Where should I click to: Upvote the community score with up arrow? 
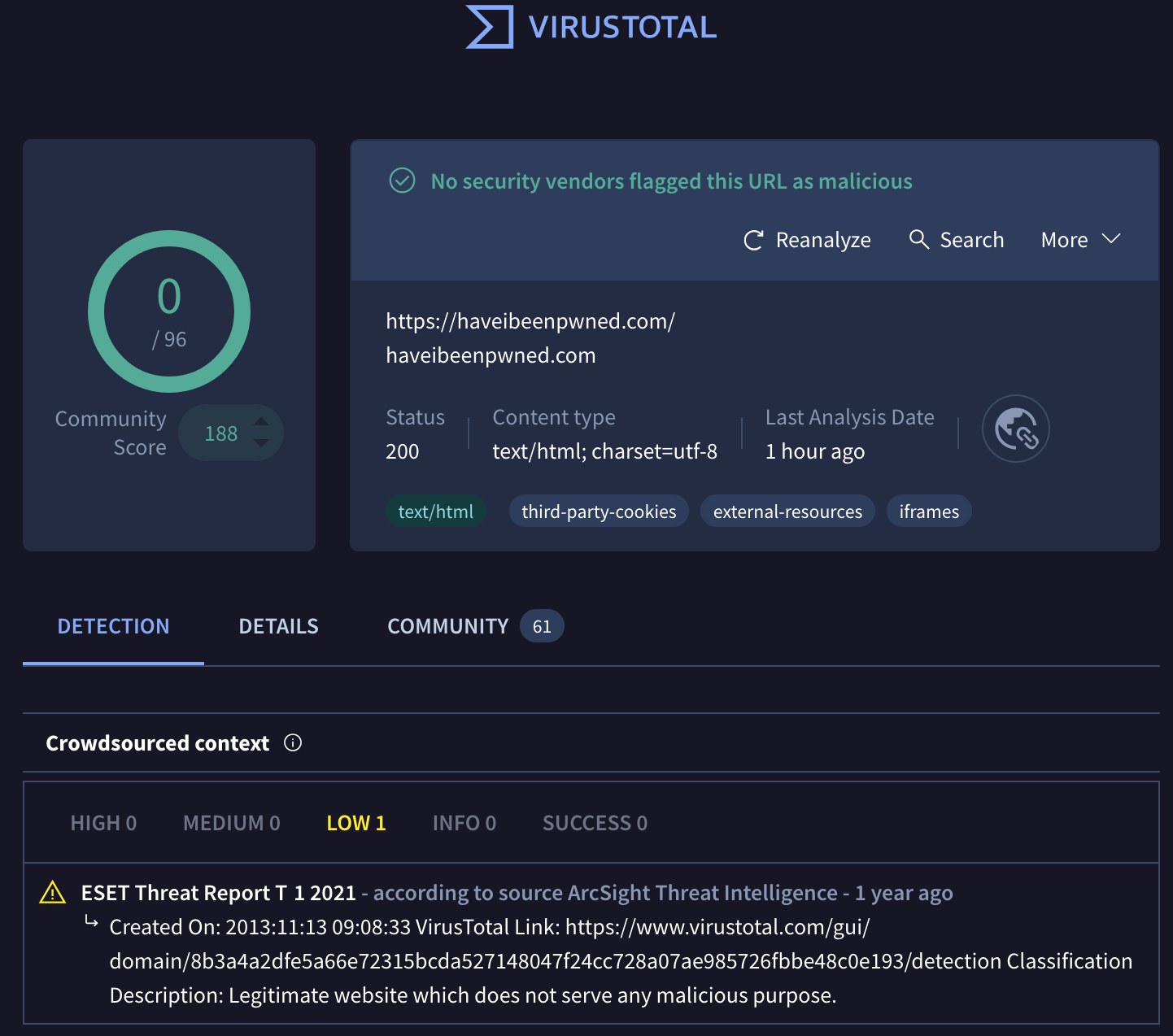[261, 422]
